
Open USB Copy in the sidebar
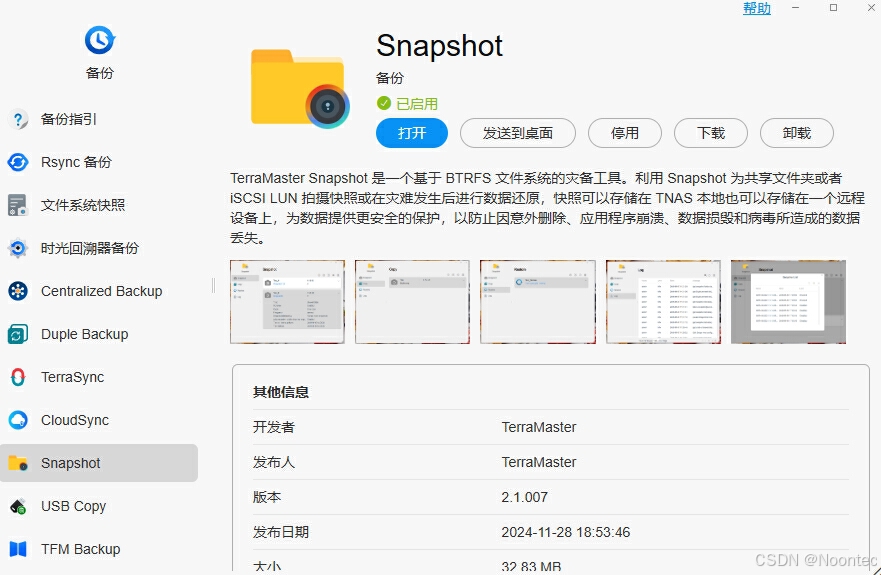coord(99,506)
